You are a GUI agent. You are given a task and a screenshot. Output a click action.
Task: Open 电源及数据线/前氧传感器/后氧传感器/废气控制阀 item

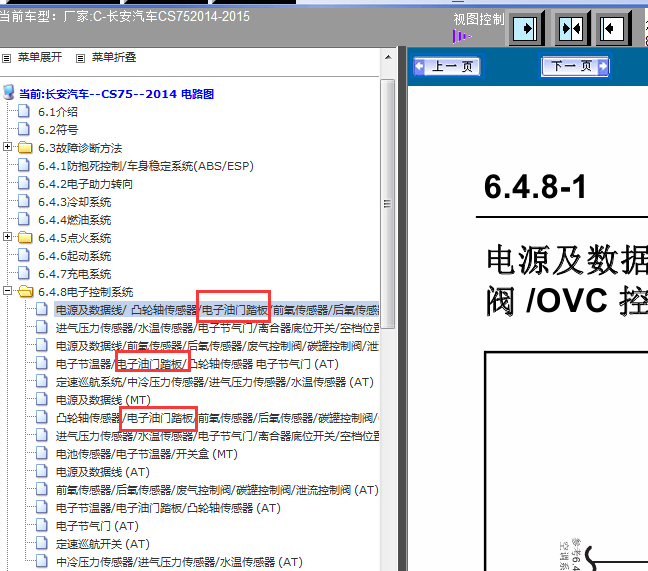tap(217, 346)
